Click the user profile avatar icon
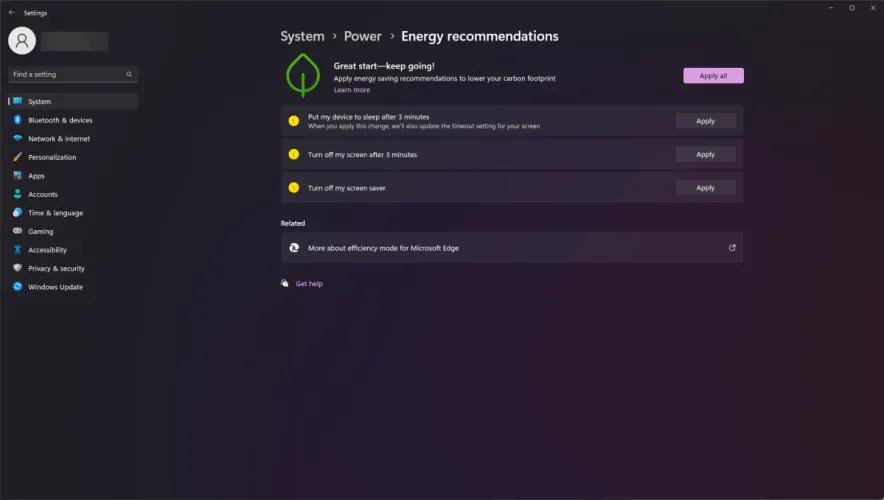Screen dimensions: 884x500 [x=22, y=41]
